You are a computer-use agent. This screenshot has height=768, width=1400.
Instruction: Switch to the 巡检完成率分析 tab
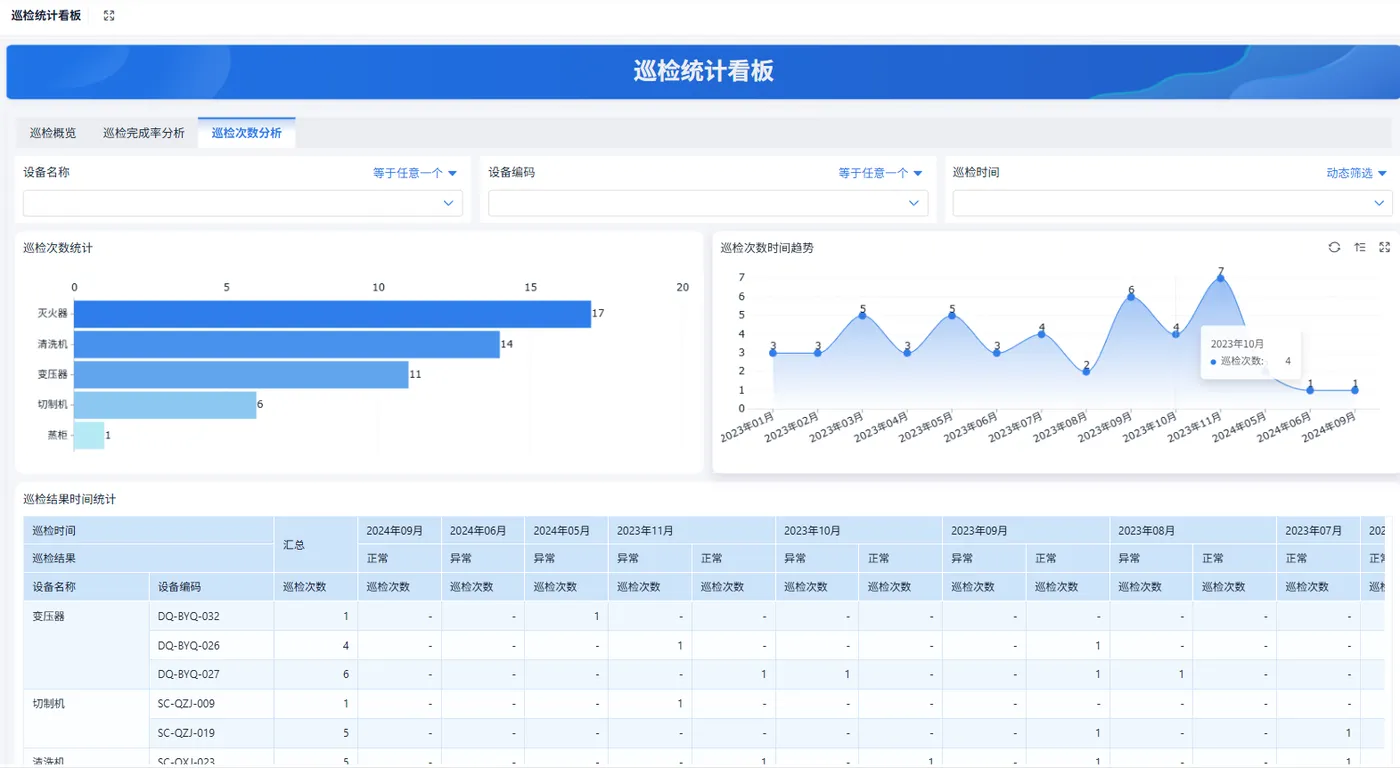point(144,133)
